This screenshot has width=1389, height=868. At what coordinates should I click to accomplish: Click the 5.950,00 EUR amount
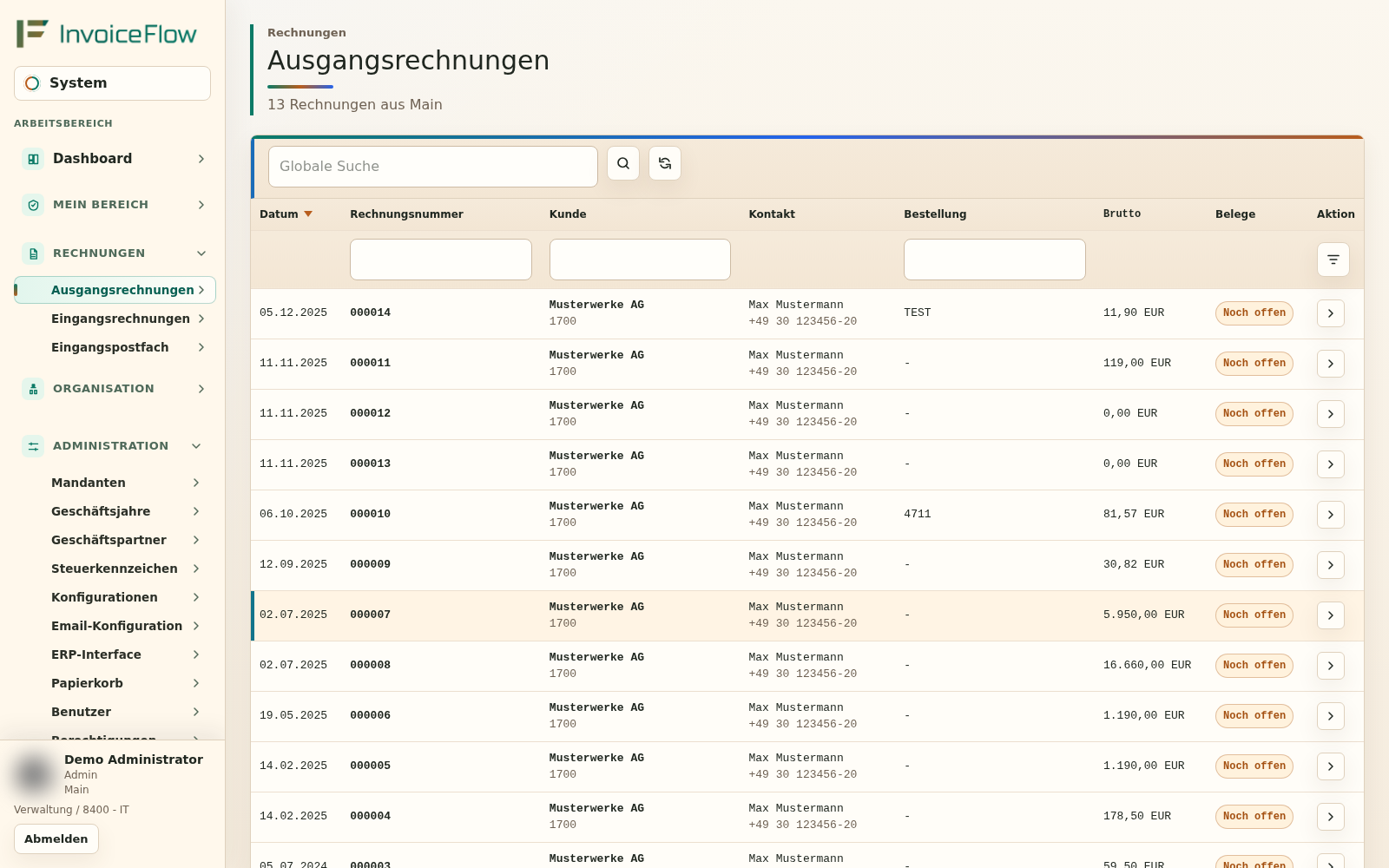(x=1144, y=615)
